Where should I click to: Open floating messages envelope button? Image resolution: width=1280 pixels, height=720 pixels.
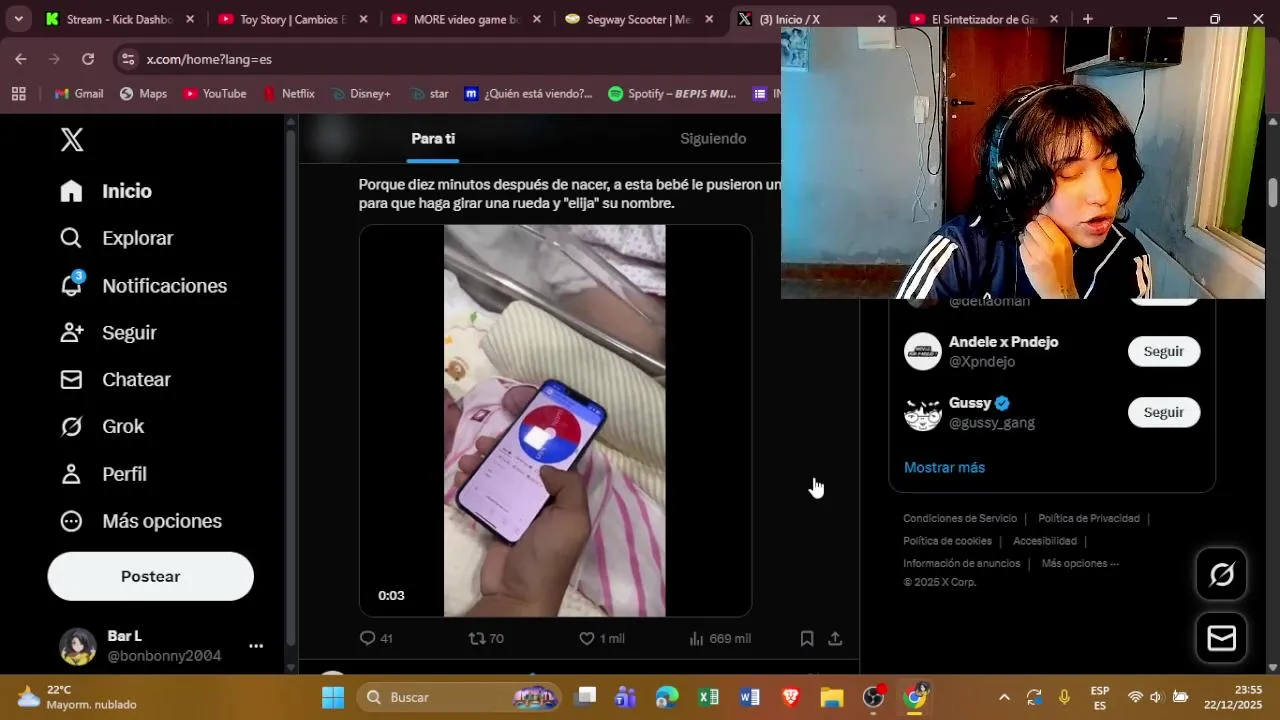[1221, 638]
